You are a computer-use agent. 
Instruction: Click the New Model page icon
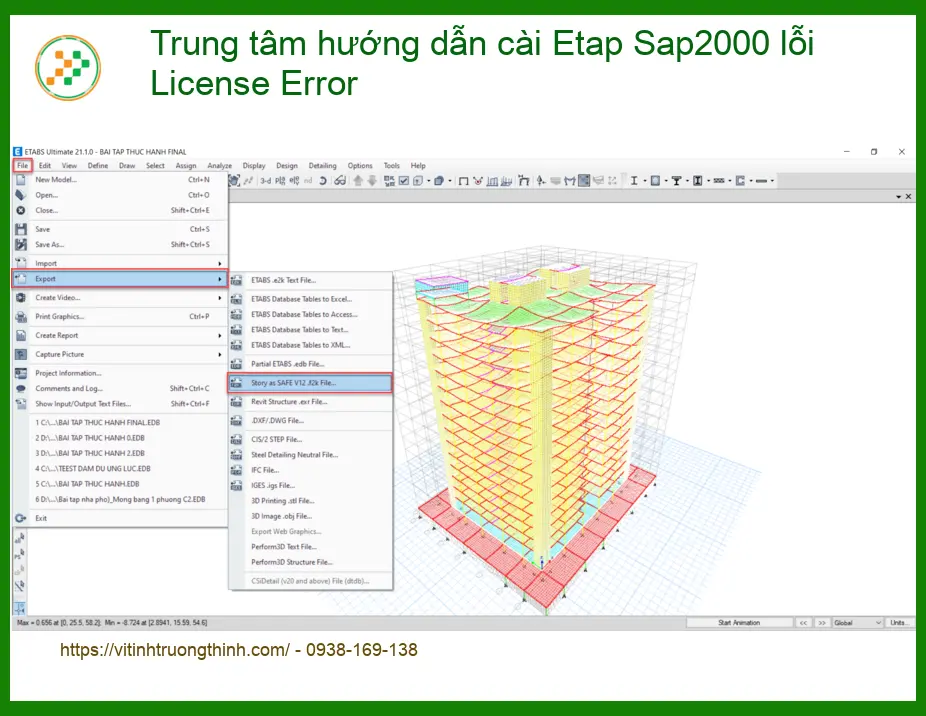21,180
